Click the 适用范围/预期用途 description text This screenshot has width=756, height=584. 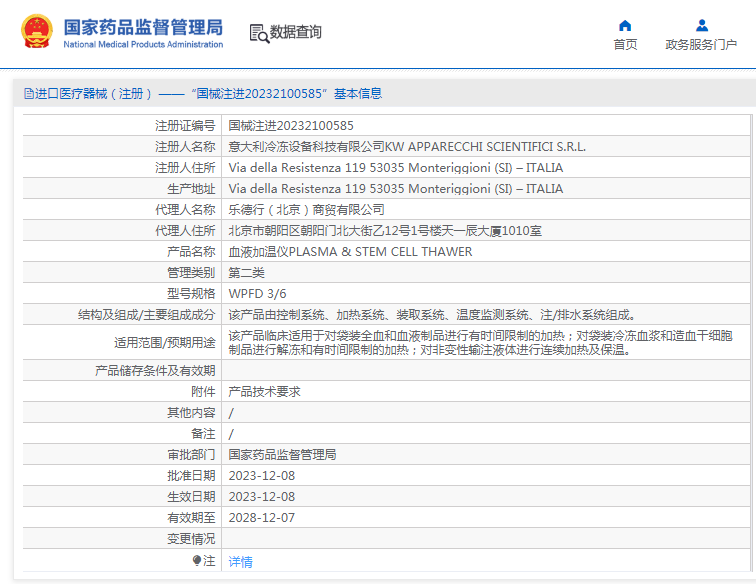click(x=480, y=342)
